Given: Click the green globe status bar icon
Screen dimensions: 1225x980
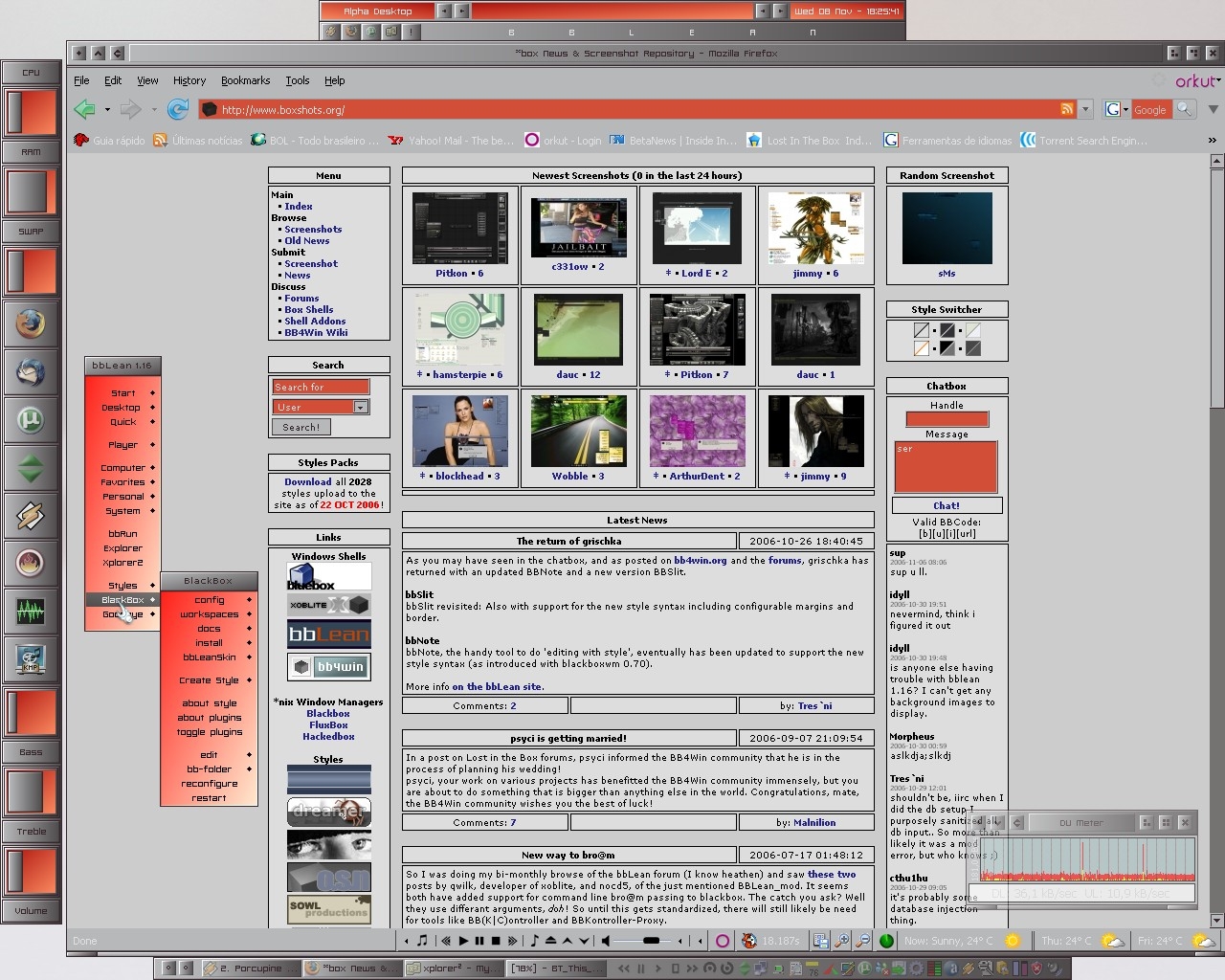Looking at the screenshot, I should 887,941.
